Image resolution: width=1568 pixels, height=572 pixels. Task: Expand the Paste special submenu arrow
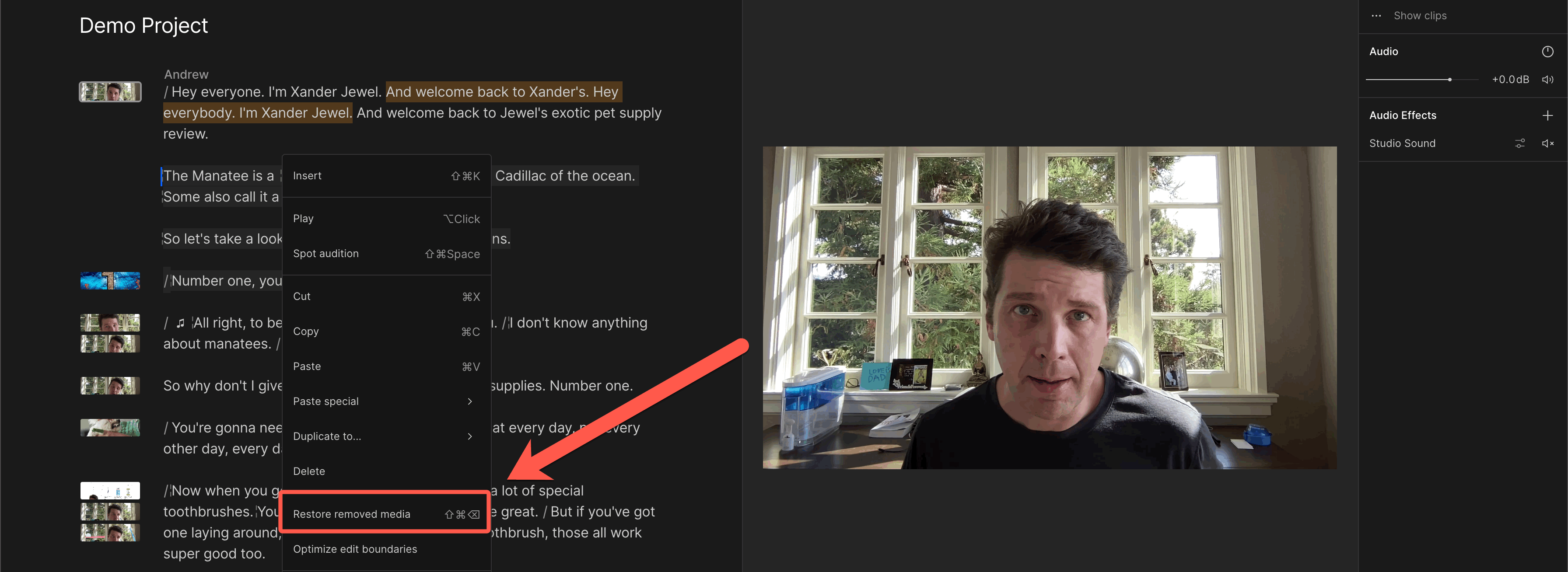click(x=469, y=401)
